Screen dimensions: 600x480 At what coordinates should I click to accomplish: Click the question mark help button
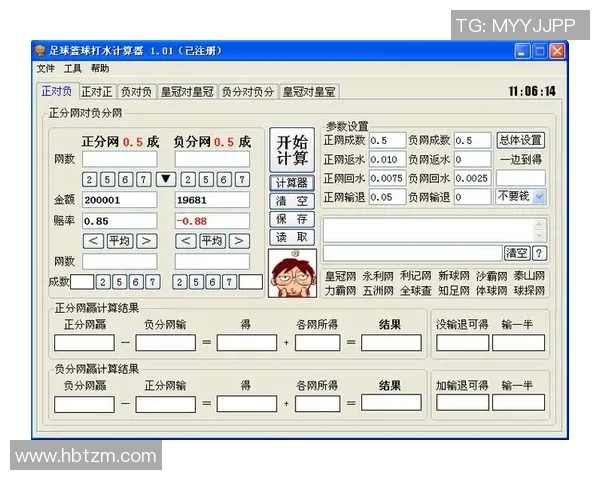539,253
